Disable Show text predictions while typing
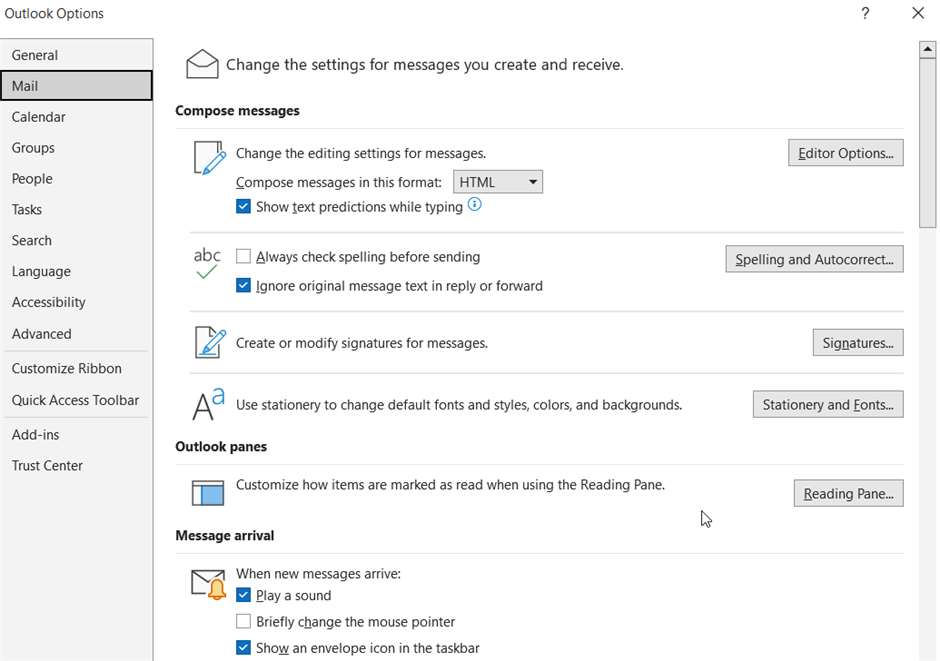The image size is (940, 661). click(x=242, y=205)
